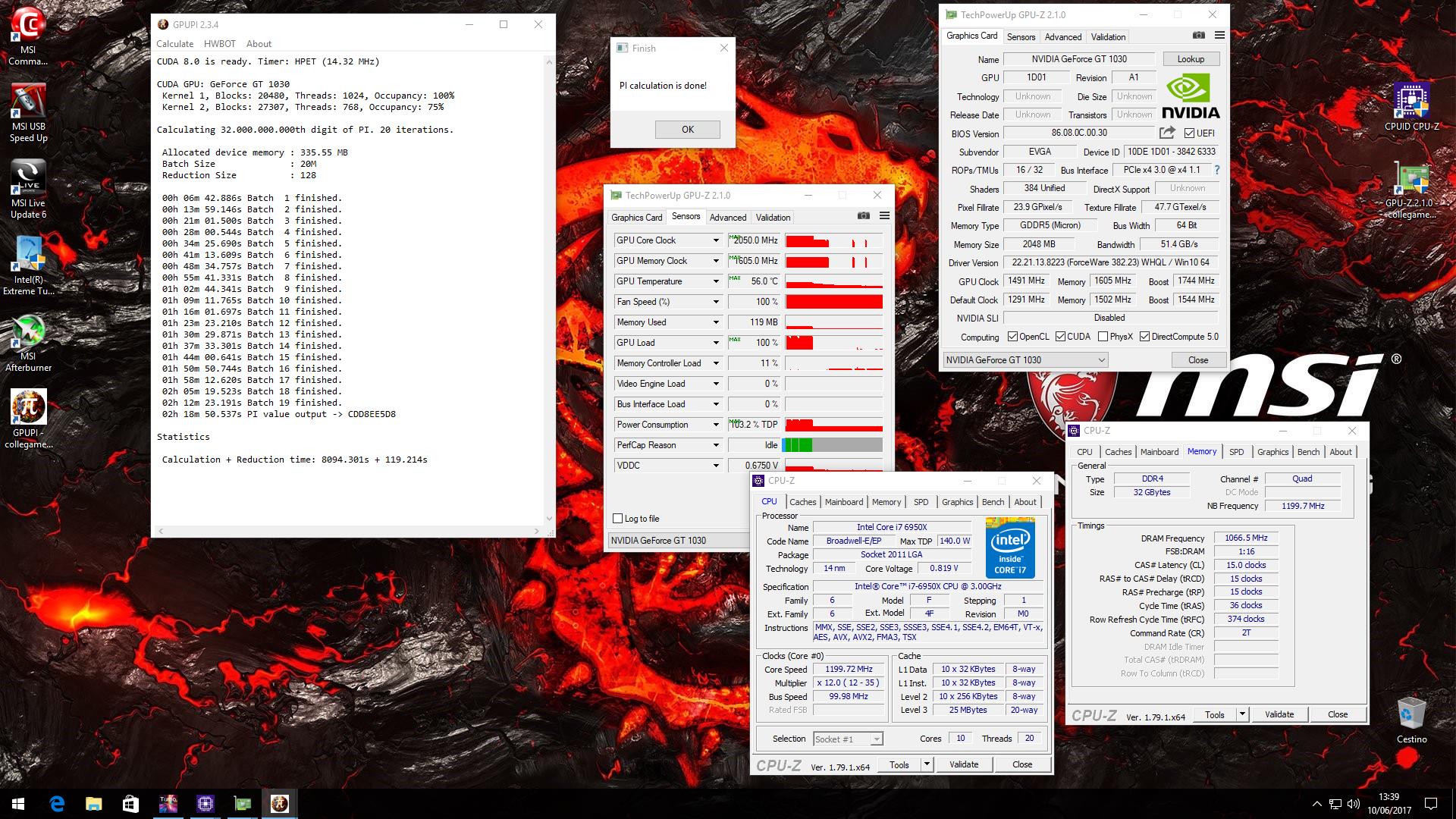Switch to Advanced tab in GPU-Z Graphics Card window
Image resolution: width=1456 pixels, height=819 pixels.
tap(1063, 36)
